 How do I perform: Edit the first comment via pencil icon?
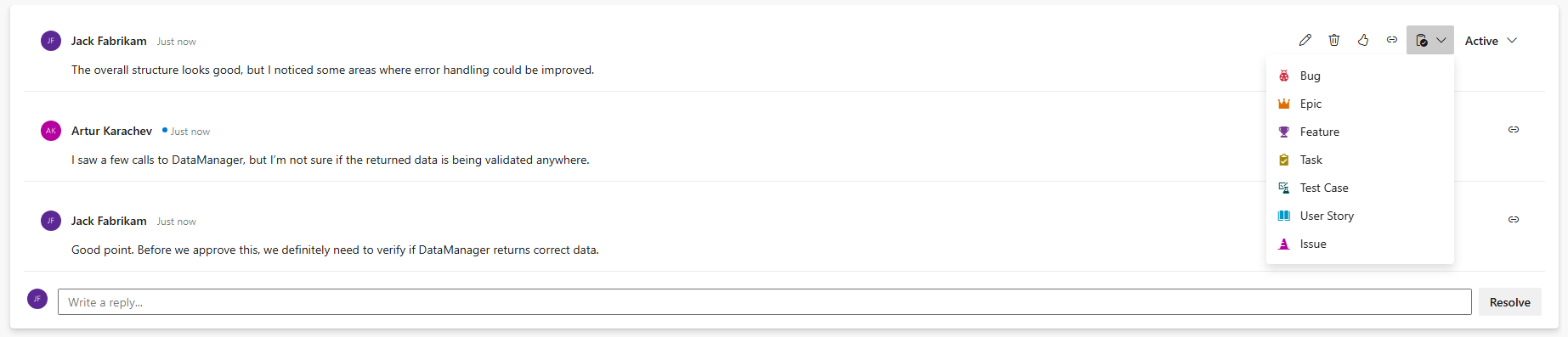click(x=1305, y=40)
